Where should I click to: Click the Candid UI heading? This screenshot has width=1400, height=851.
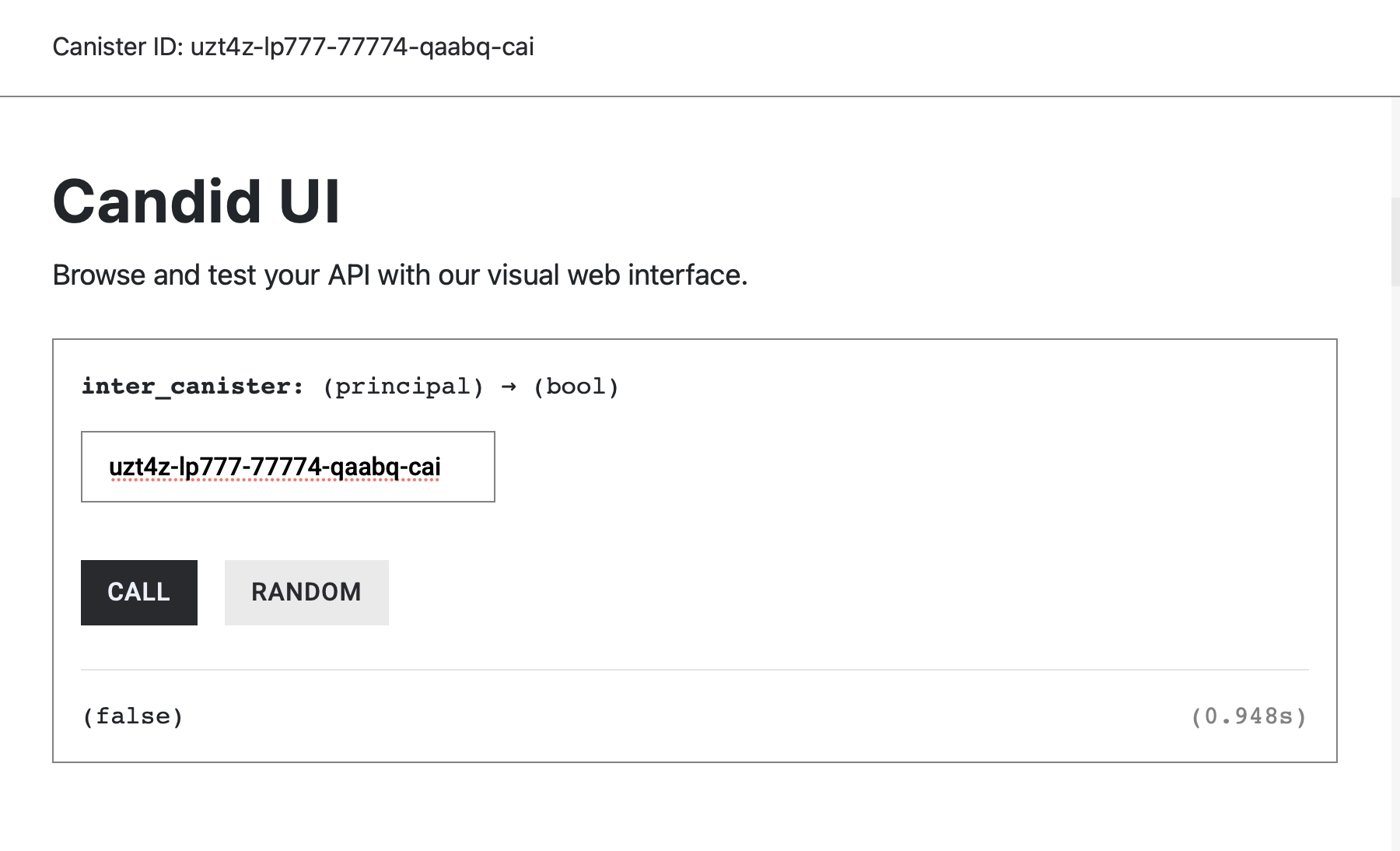click(196, 201)
